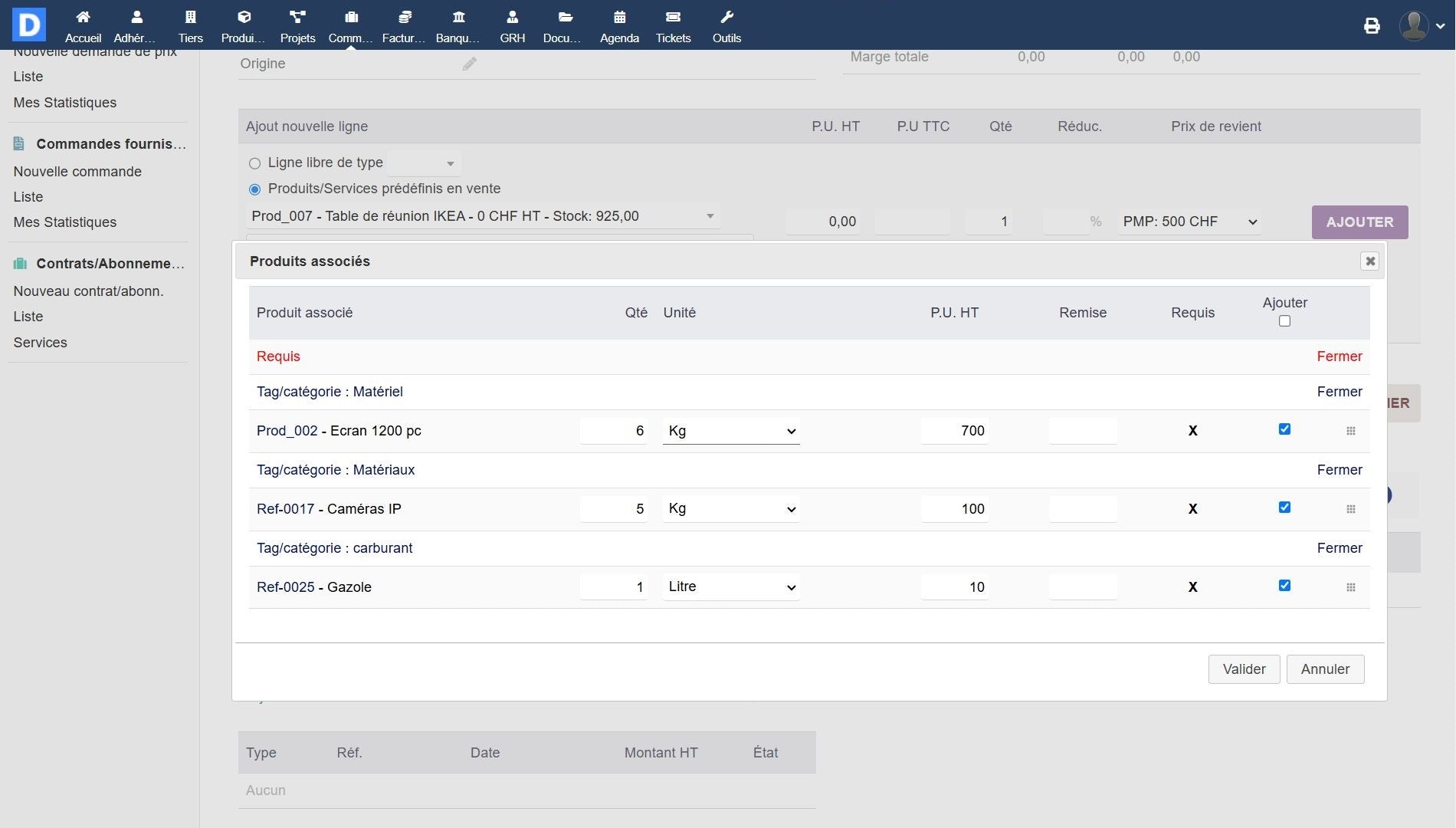The image size is (1456, 828).
Task: Click drag handle icon for Gazole row
Action: coord(1351,587)
